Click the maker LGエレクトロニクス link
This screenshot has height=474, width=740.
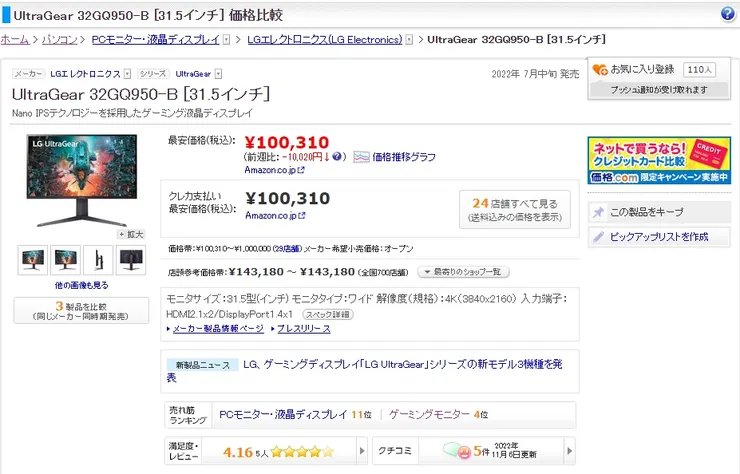pyautogui.click(x=85, y=74)
